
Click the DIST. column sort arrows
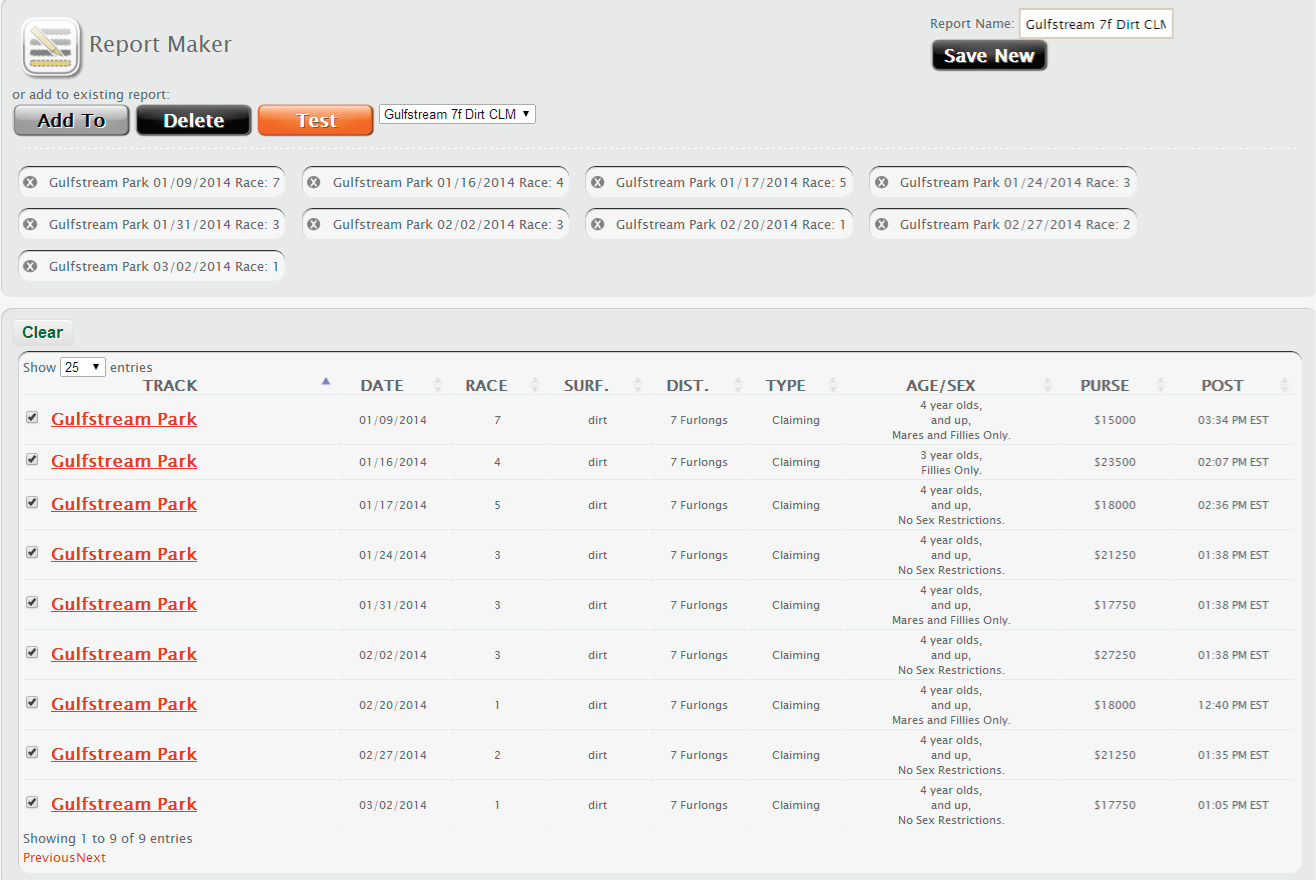point(738,385)
